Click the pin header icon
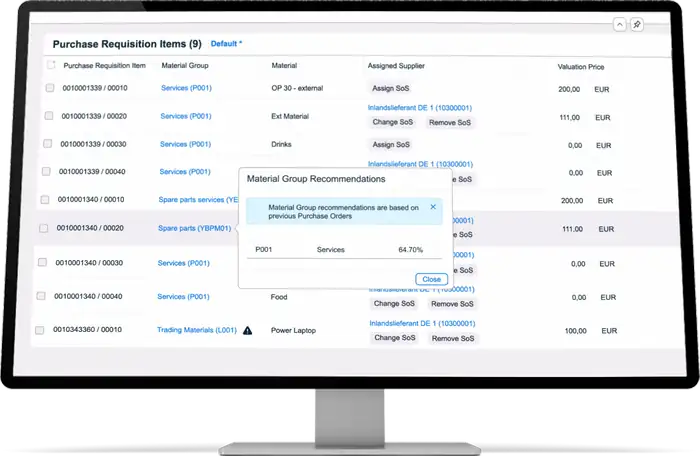The width and height of the screenshot is (700, 456). (x=637, y=24)
